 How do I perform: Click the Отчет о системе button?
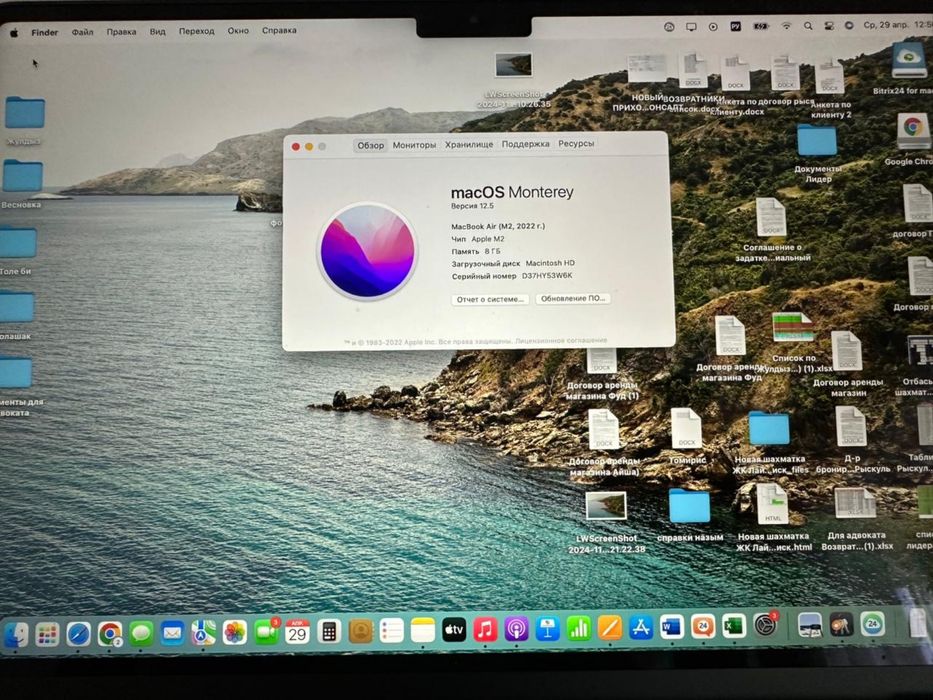[x=490, y=299]
